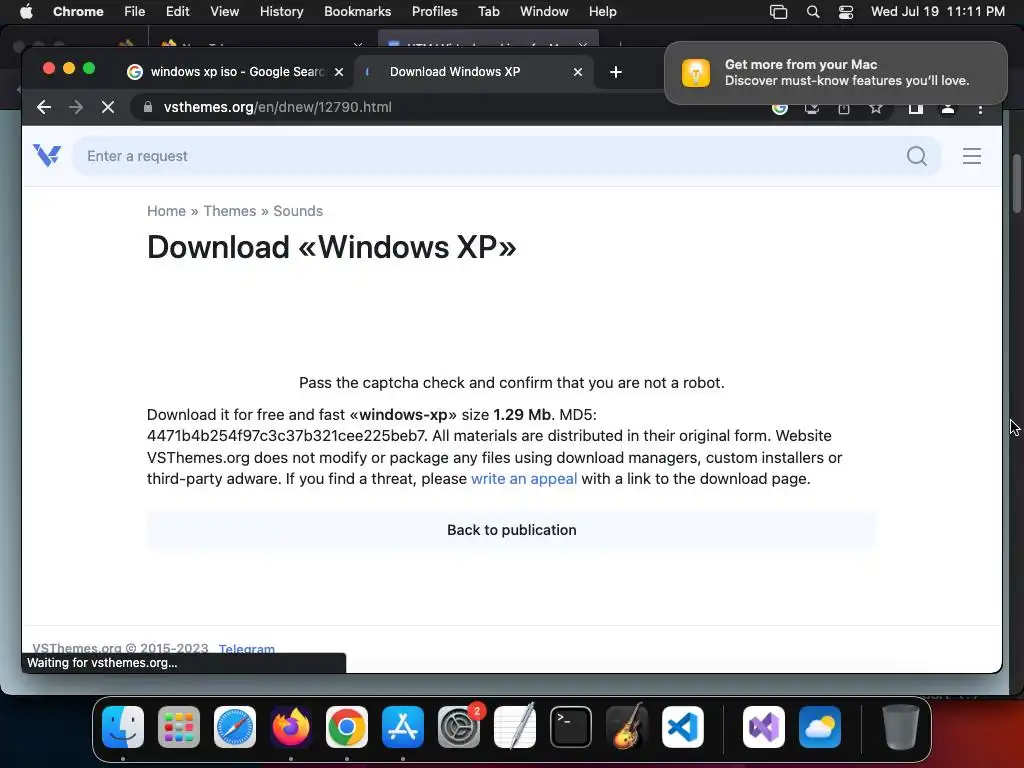This screenshot has width=1024, height=768.
Task: Open the History menu
Action: coord(281,12)
